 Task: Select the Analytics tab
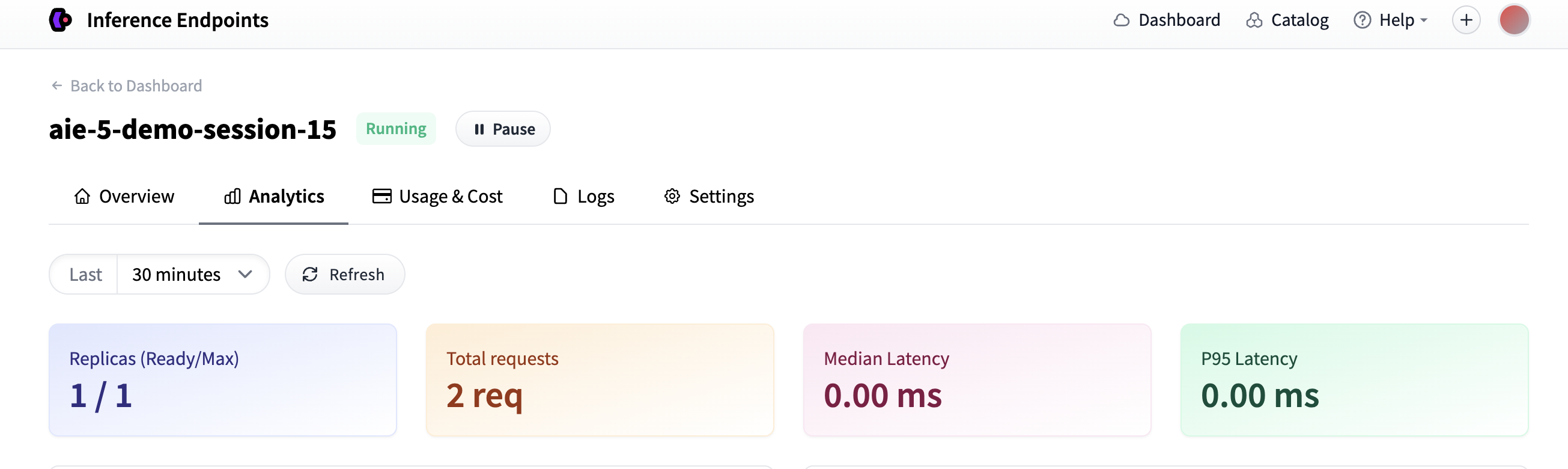(x=274, y=197)
